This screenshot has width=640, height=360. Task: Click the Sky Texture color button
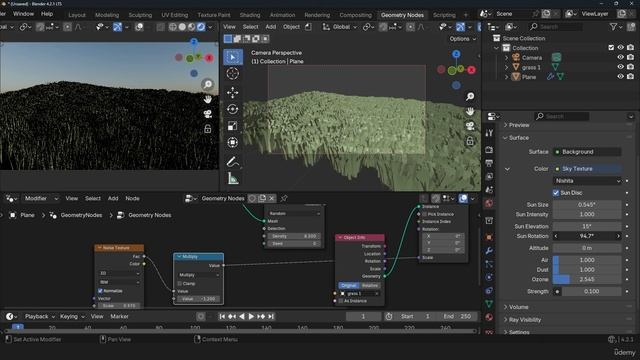click(587, 169)
